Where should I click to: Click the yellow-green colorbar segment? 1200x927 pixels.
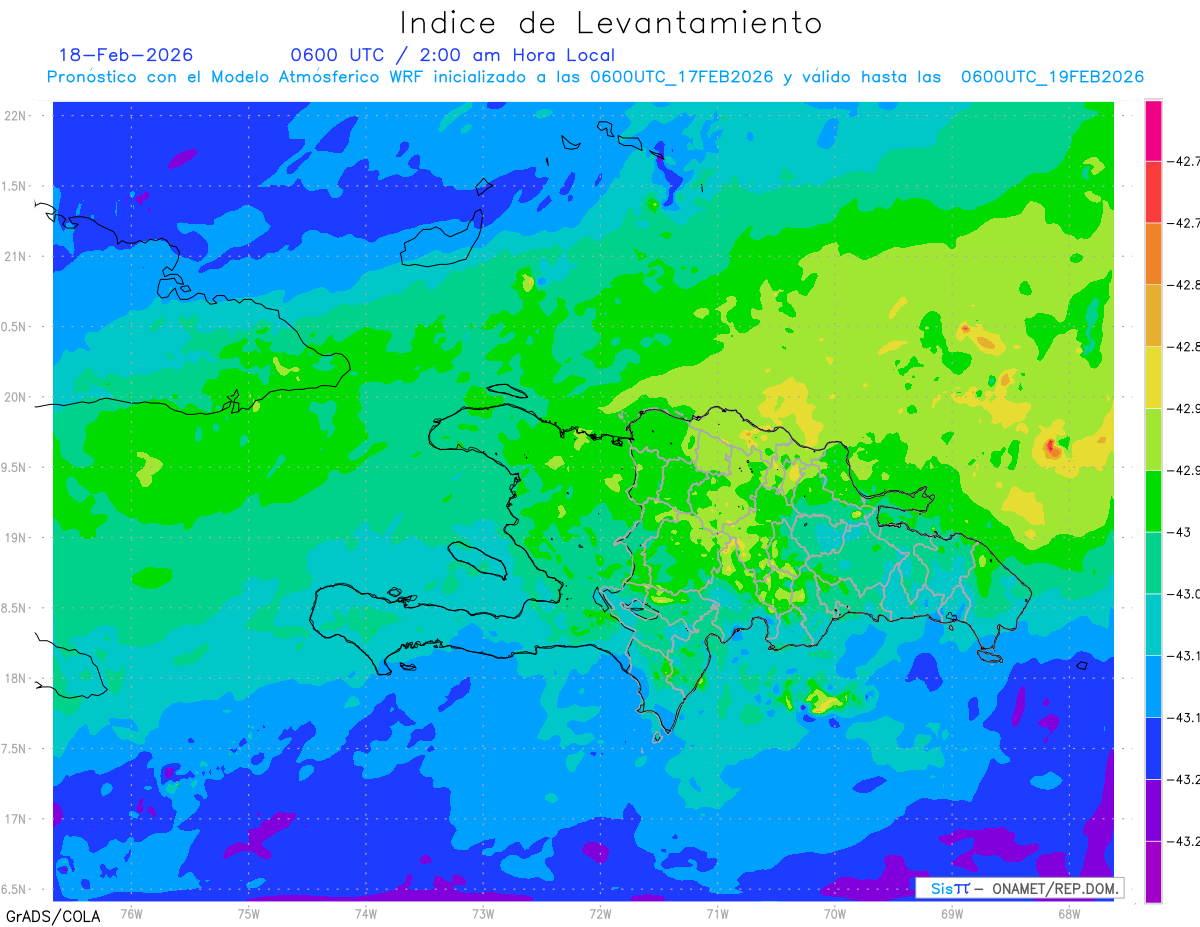pyautogui.click(x=1153, y=439)
